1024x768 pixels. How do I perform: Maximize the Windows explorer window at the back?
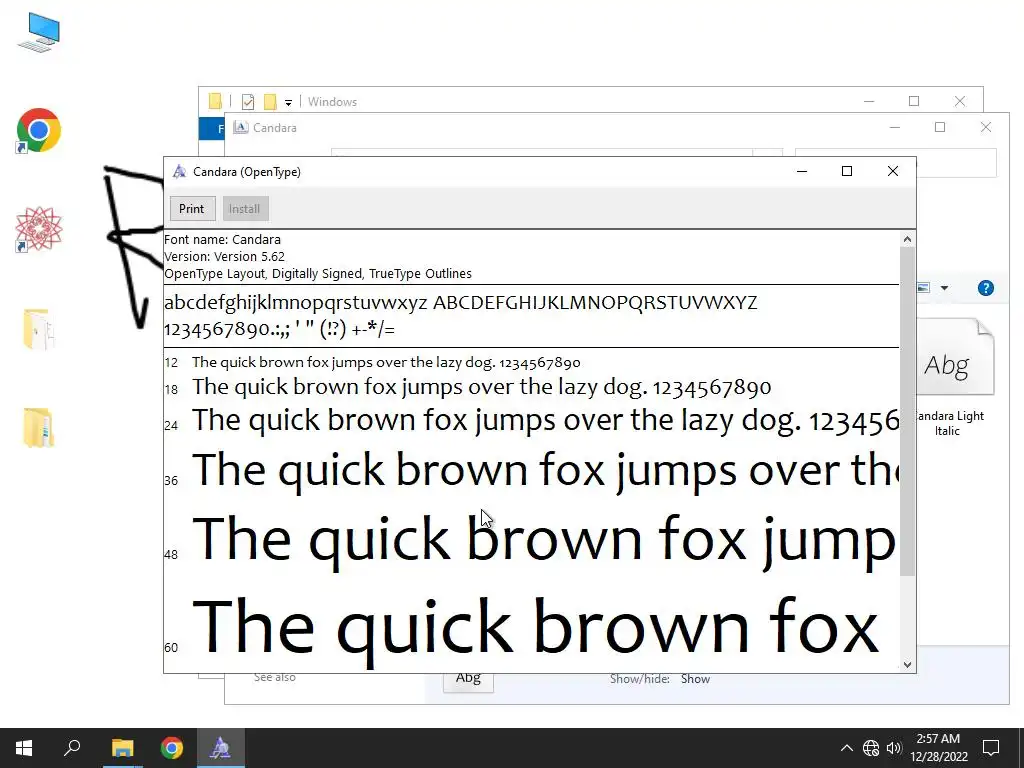(914, 101)
